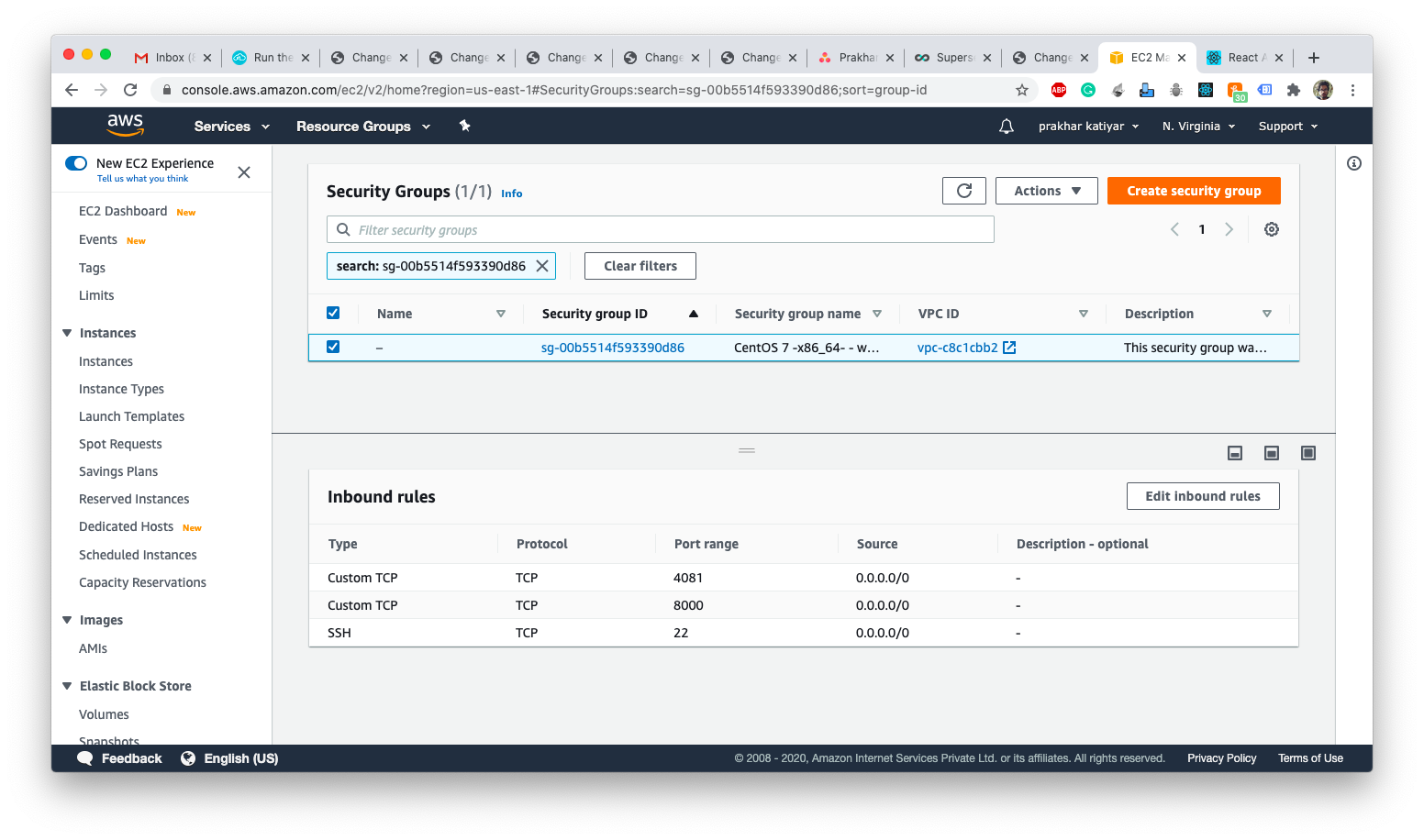The image size is (1424, 840).
Task: Select port 4081 cell in inbound rules
Action: point(688,578)
